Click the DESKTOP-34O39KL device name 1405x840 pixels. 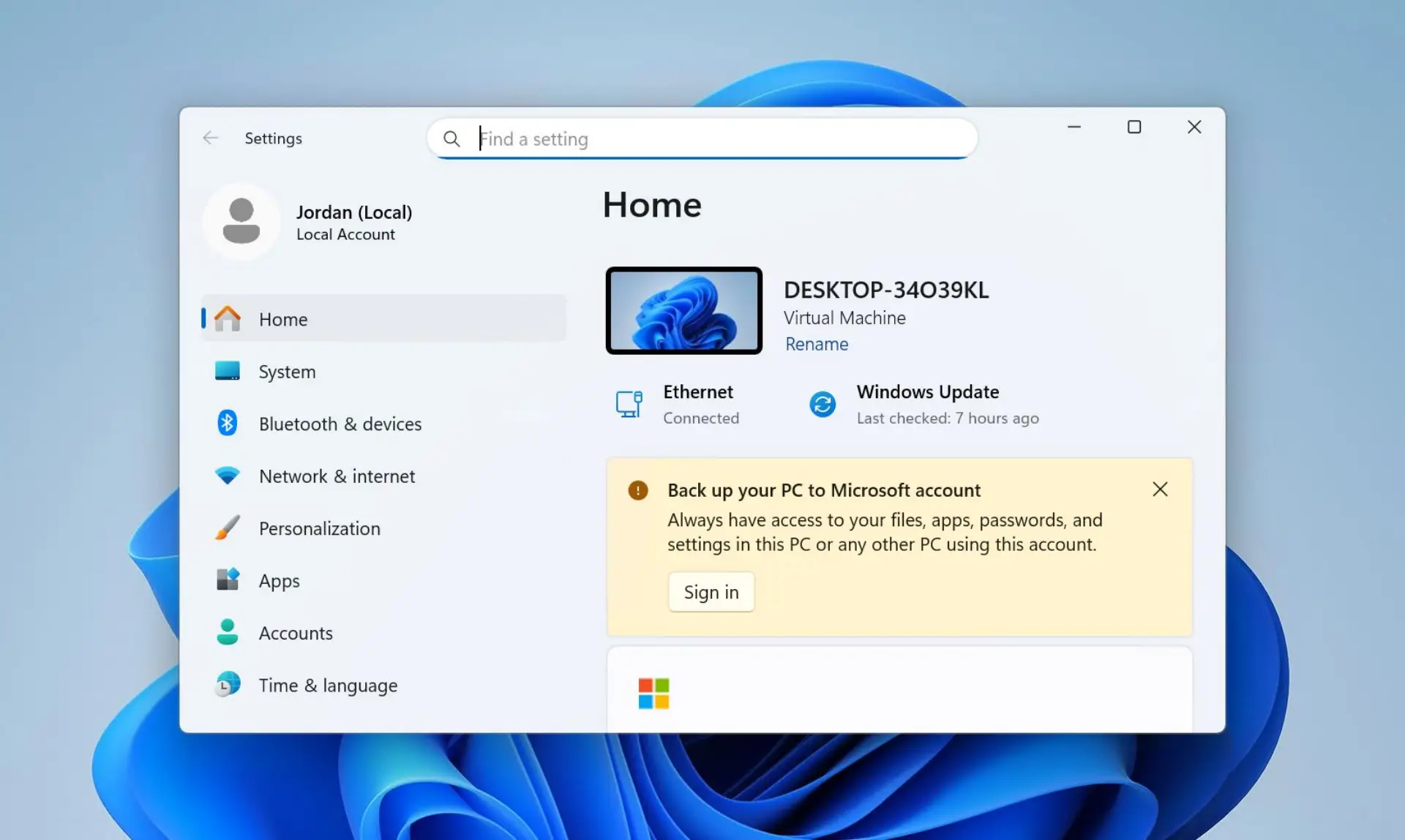(x=886, y=290)
